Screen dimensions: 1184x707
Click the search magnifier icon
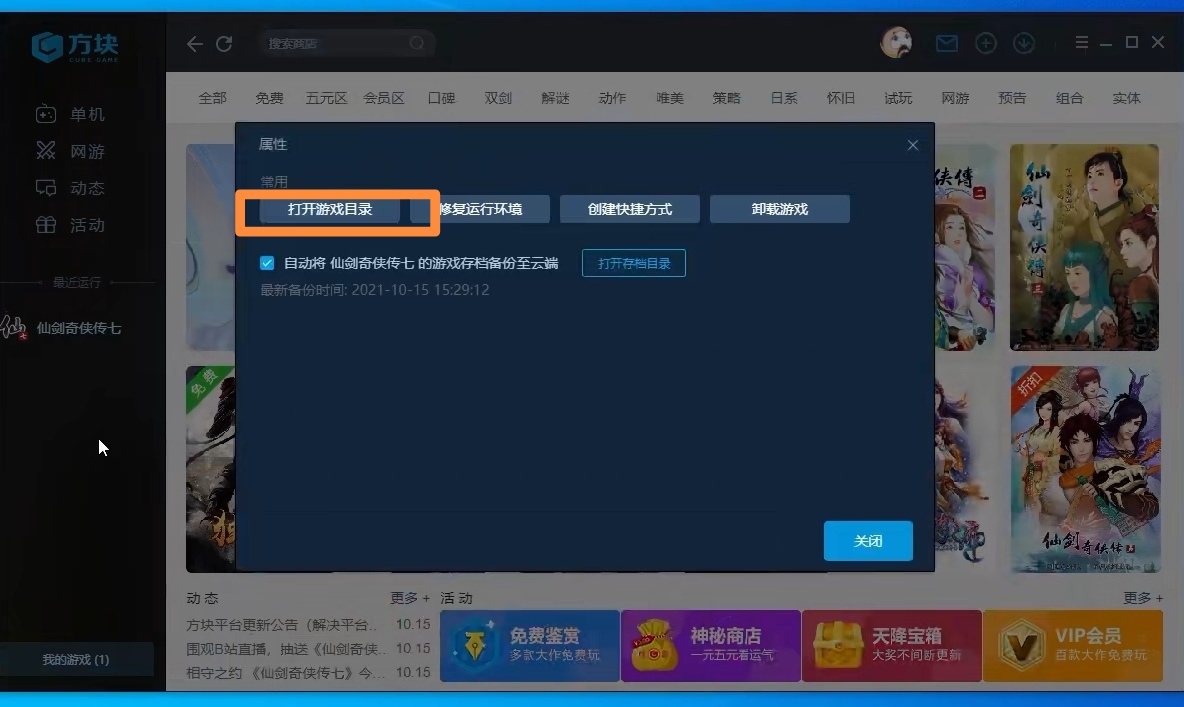point(417,43)
